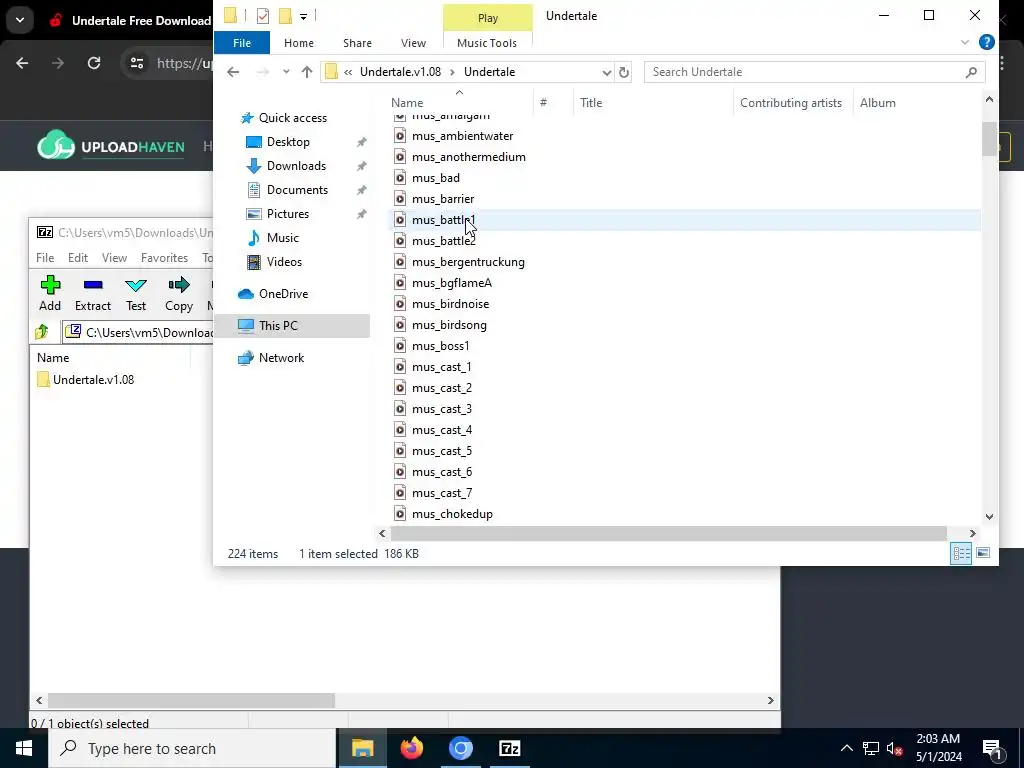Open the Explorer Help icon
The height and width of the screenshot is (768, 1024).
(x=986, y=42)
